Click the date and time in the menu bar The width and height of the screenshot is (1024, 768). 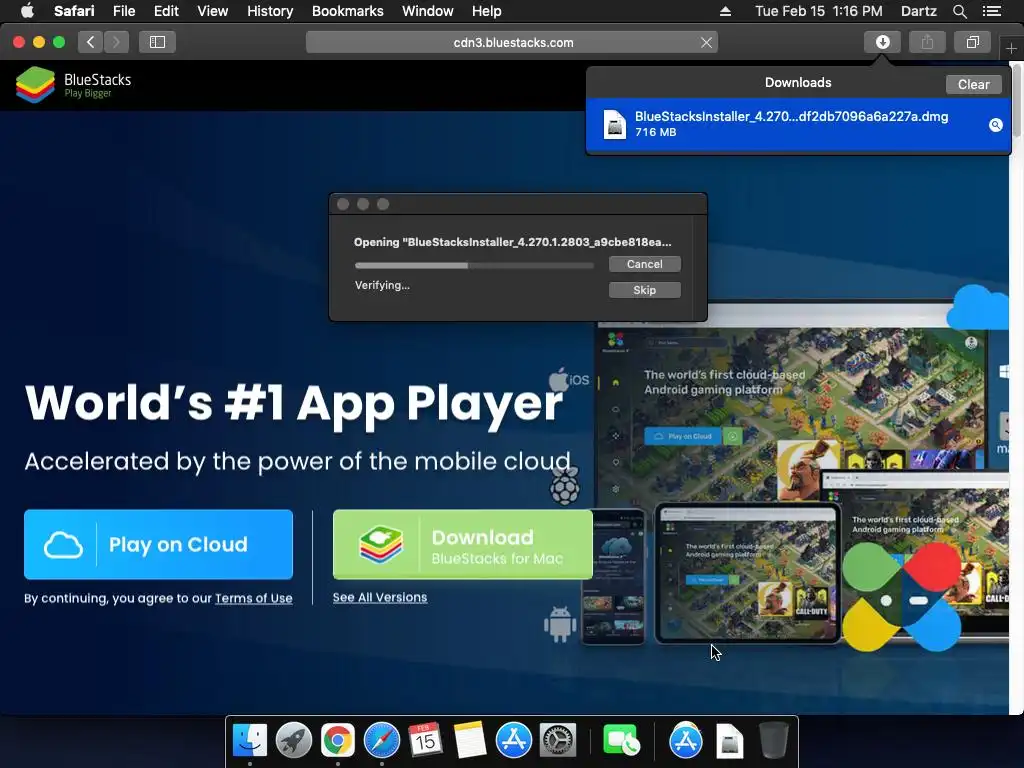click(x=818, y=11)
